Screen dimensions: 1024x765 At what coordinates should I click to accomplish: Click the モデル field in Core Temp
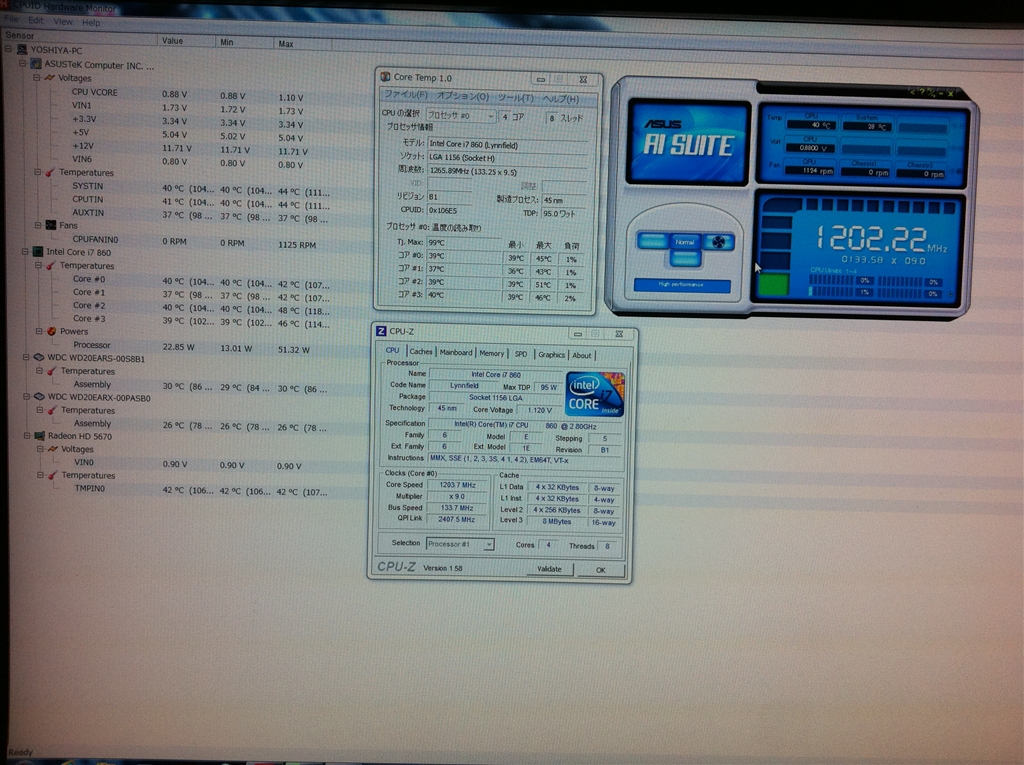pos(507,144)
